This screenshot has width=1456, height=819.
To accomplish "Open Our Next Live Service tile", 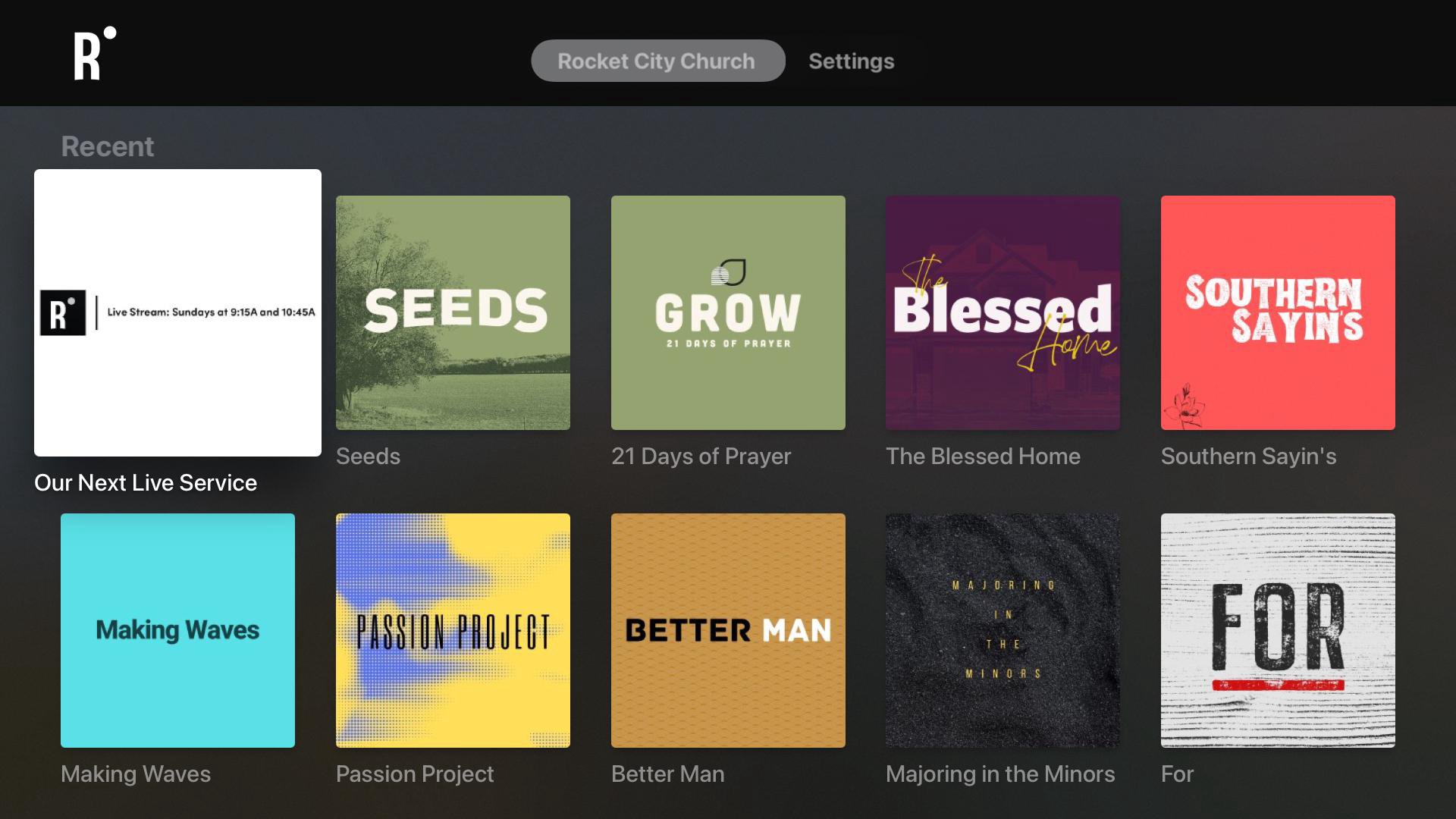I will (x=177, y=312).
